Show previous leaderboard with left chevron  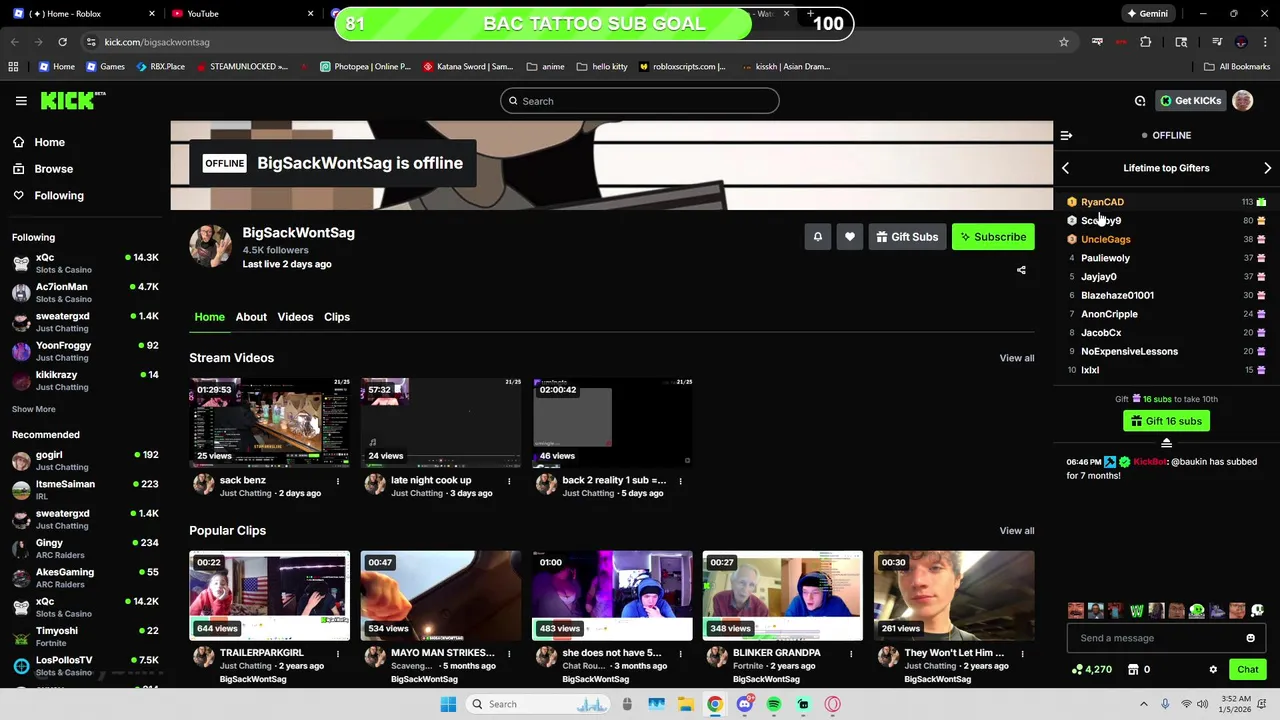point(1066,168)
